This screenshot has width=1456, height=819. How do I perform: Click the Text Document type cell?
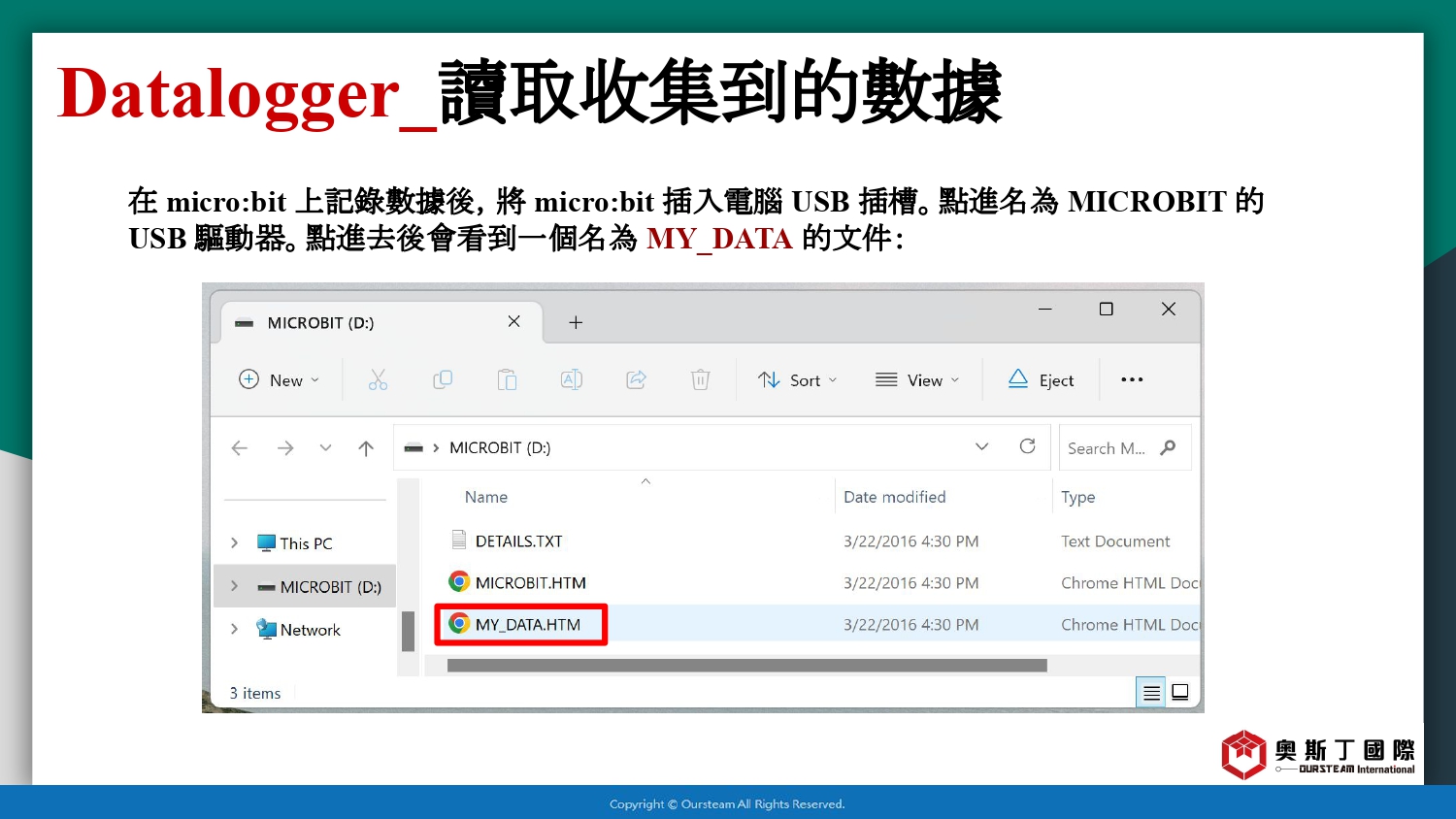pos(1115,541)
